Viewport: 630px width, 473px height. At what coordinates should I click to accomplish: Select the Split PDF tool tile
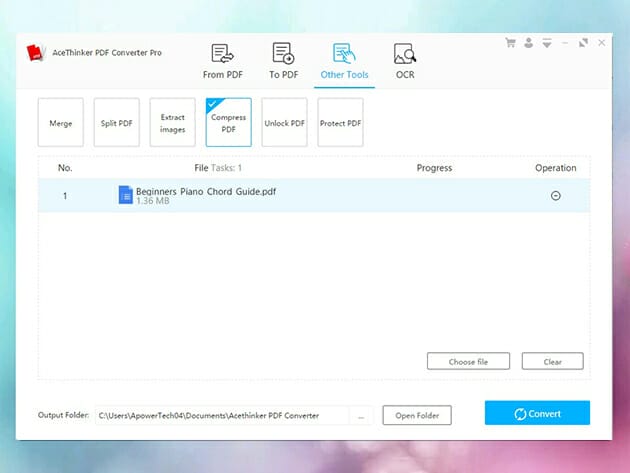pos(117,123)
